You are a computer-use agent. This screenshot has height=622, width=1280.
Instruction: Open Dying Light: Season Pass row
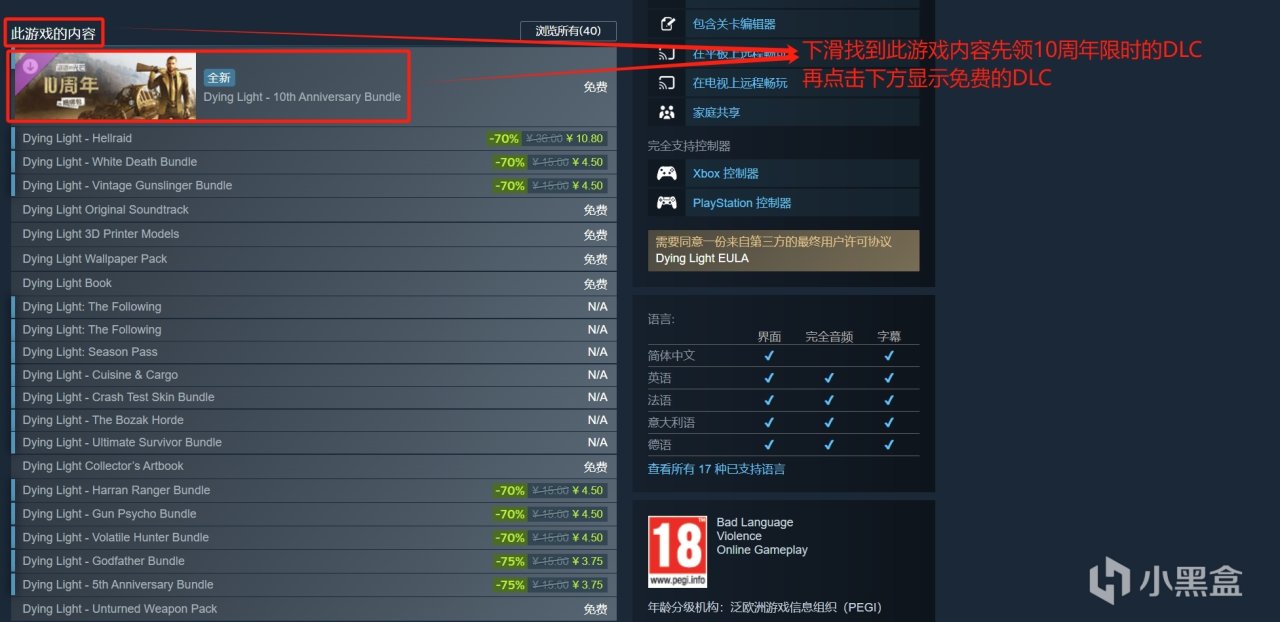point(314,352)
